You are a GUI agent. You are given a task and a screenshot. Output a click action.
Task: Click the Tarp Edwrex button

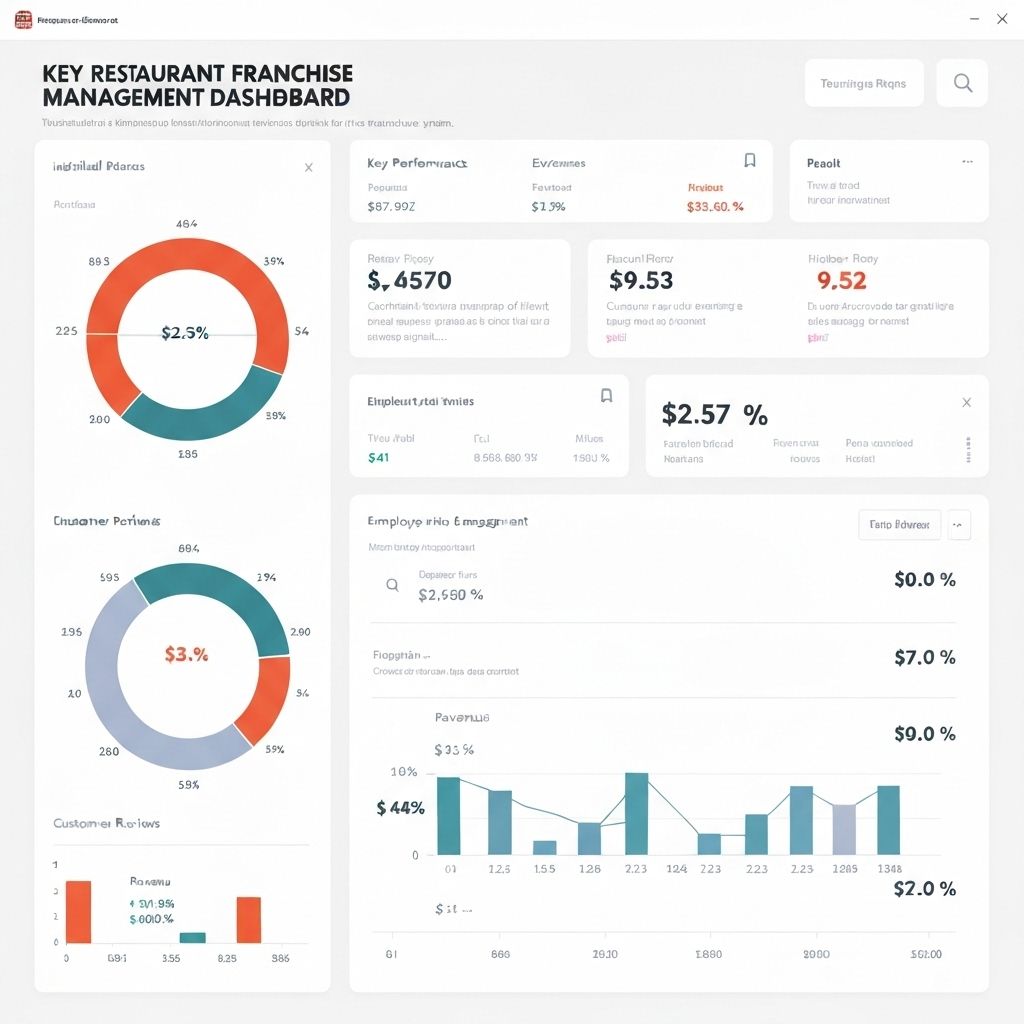click(x=898, y=524)
